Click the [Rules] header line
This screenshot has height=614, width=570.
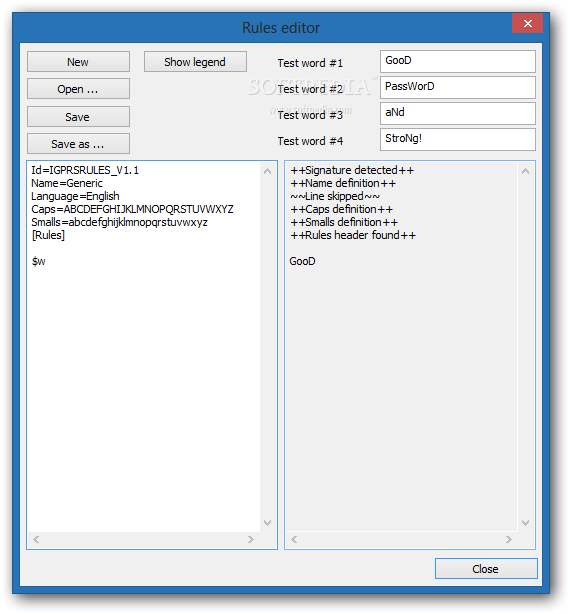click(48, 235)
